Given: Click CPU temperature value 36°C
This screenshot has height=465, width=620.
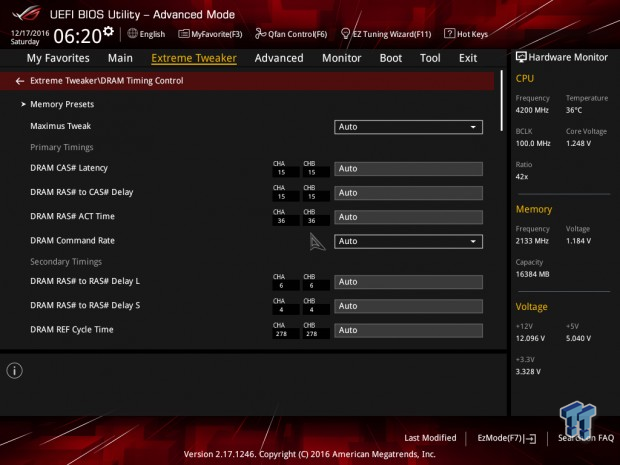Looking at the screenshot, I should pyautogui.click(x=574, y=110).
